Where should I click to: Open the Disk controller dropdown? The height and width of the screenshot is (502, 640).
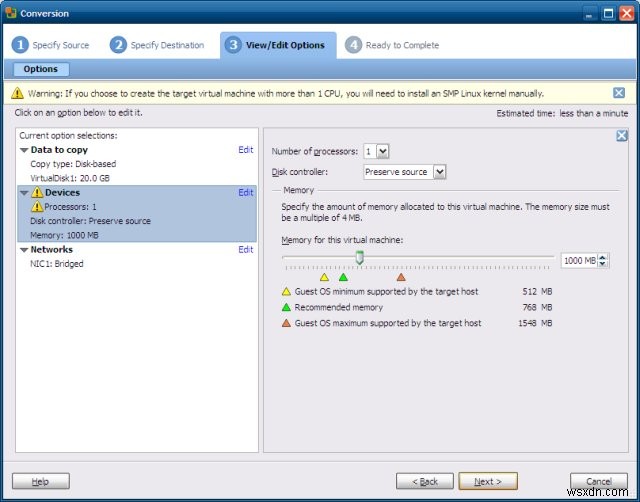(440, 172)
